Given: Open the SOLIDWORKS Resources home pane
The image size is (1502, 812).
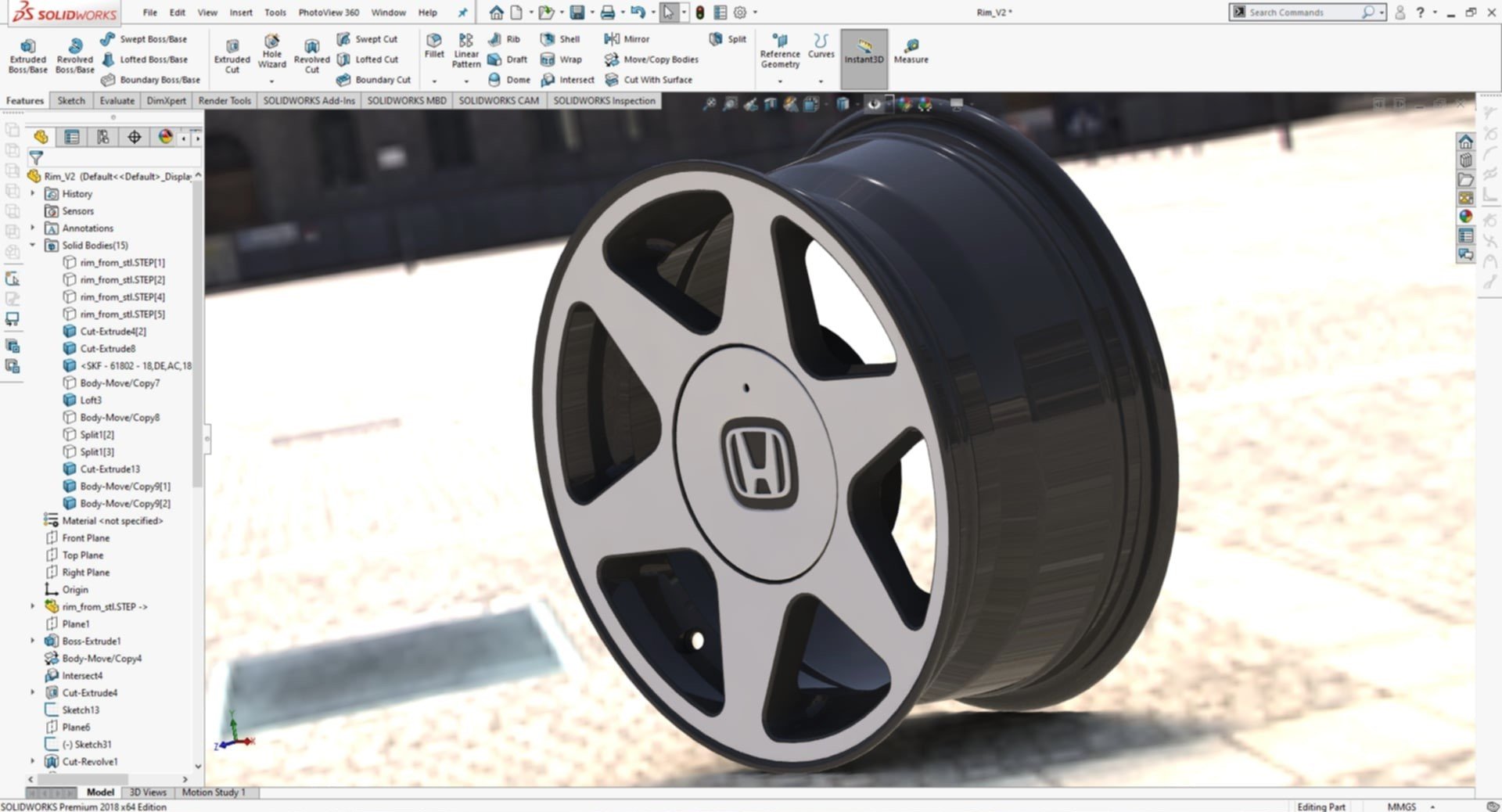Looking at the screenshot, I should click(1466, 142).
